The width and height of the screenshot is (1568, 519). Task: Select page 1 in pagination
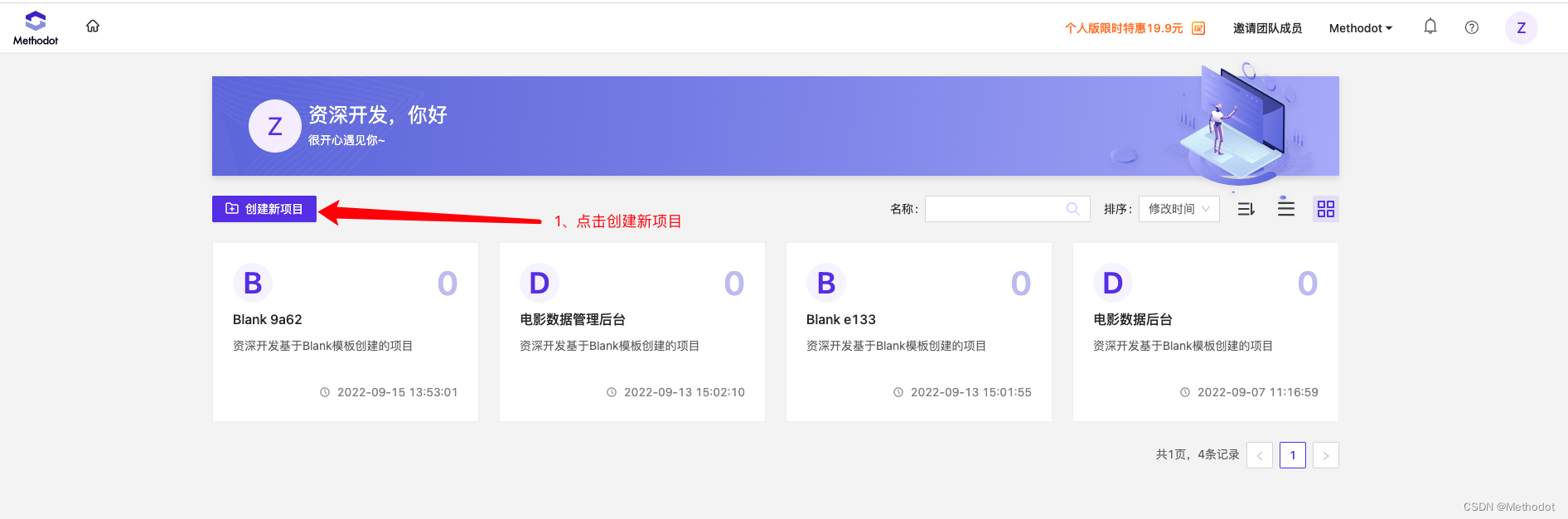1293,455
